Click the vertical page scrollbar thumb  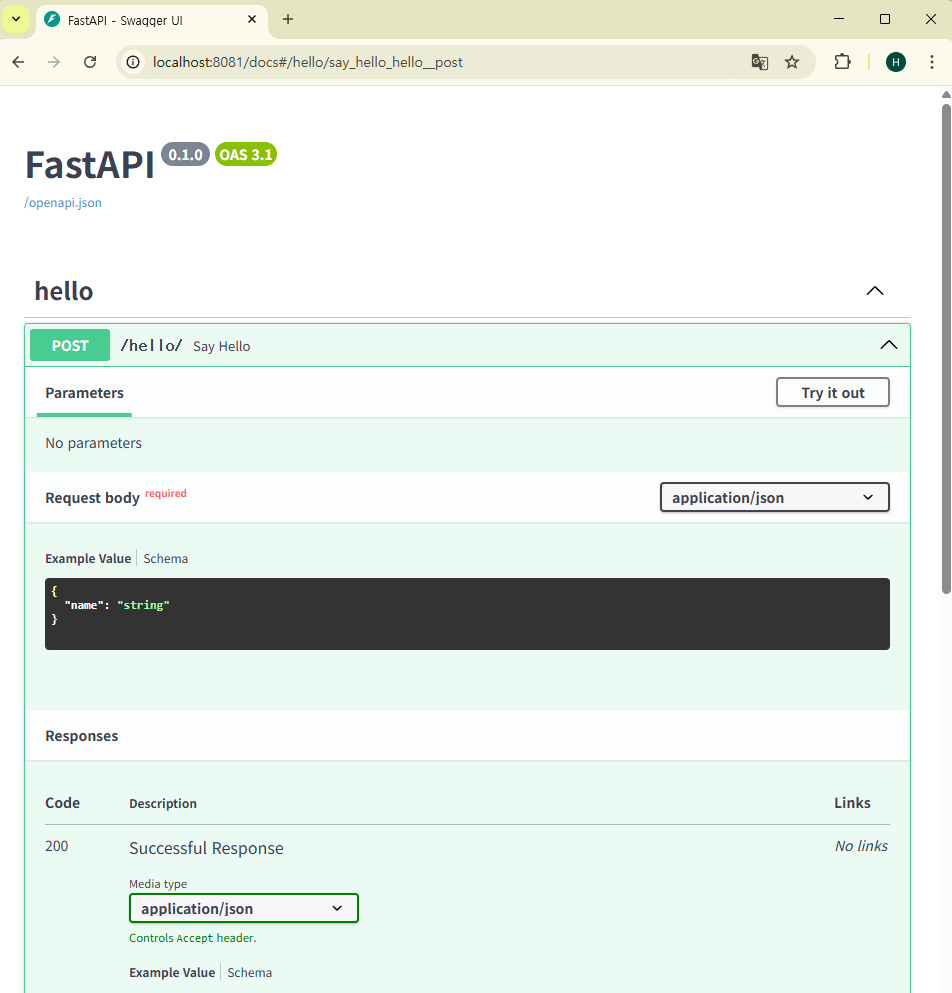coord(946,348)
